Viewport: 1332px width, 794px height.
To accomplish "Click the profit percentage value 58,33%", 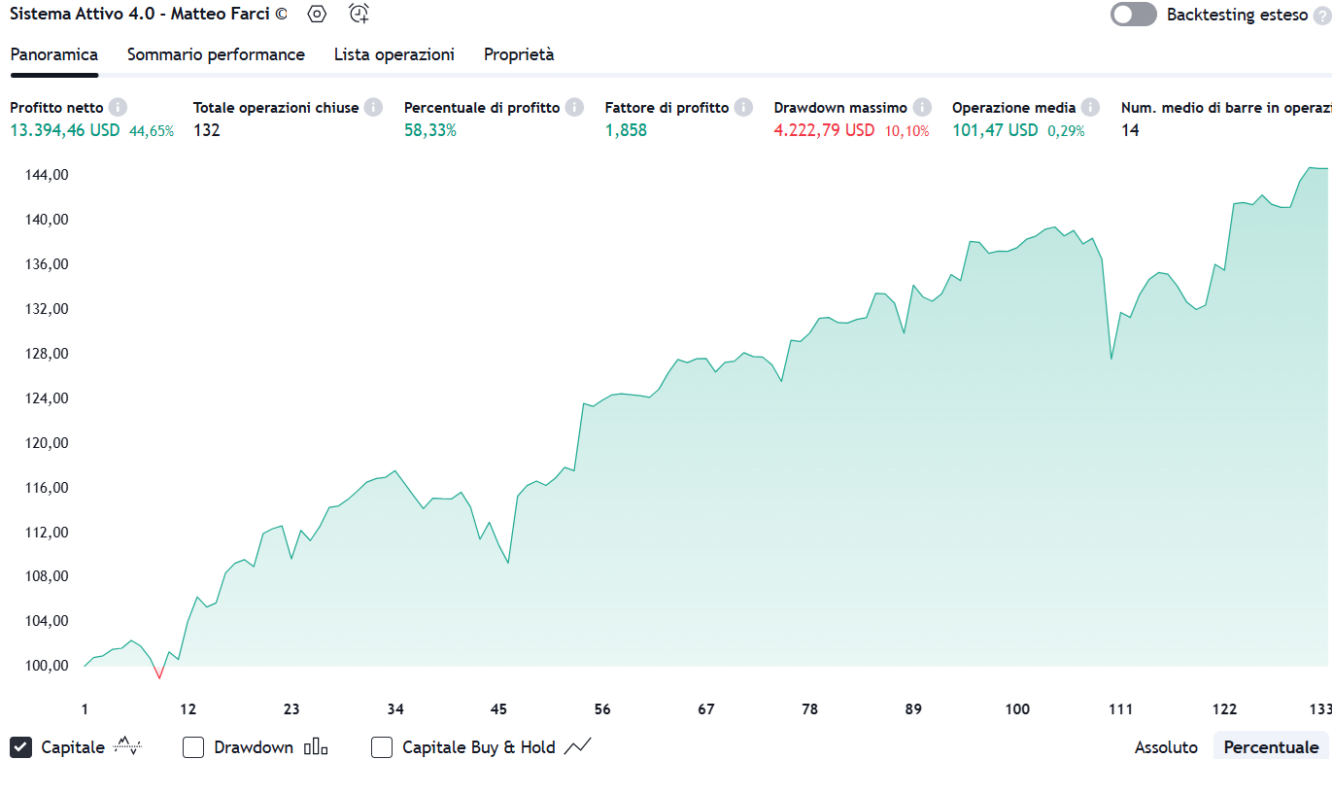I will (430, 130).
